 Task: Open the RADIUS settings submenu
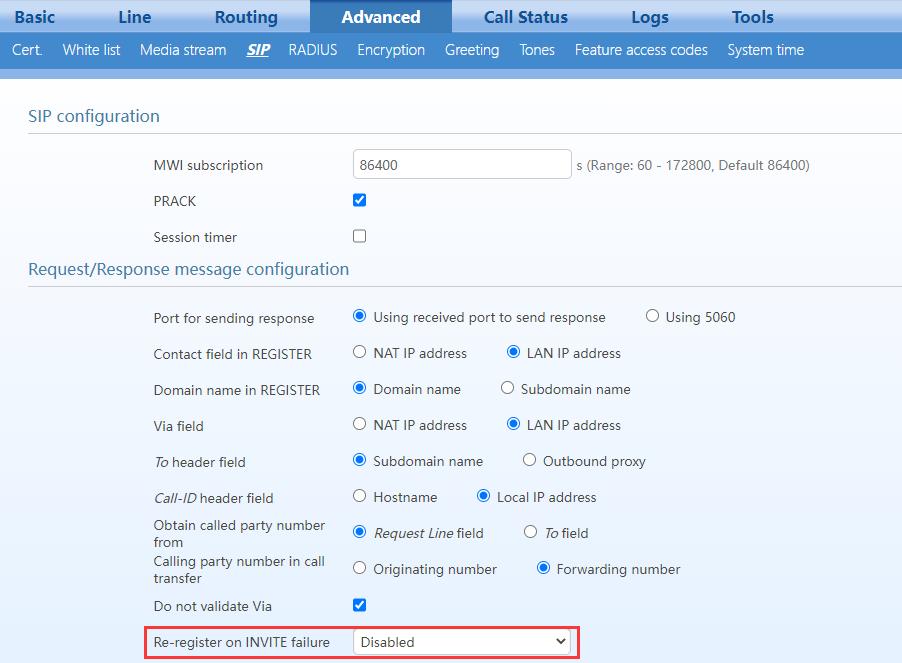point(313,50)
